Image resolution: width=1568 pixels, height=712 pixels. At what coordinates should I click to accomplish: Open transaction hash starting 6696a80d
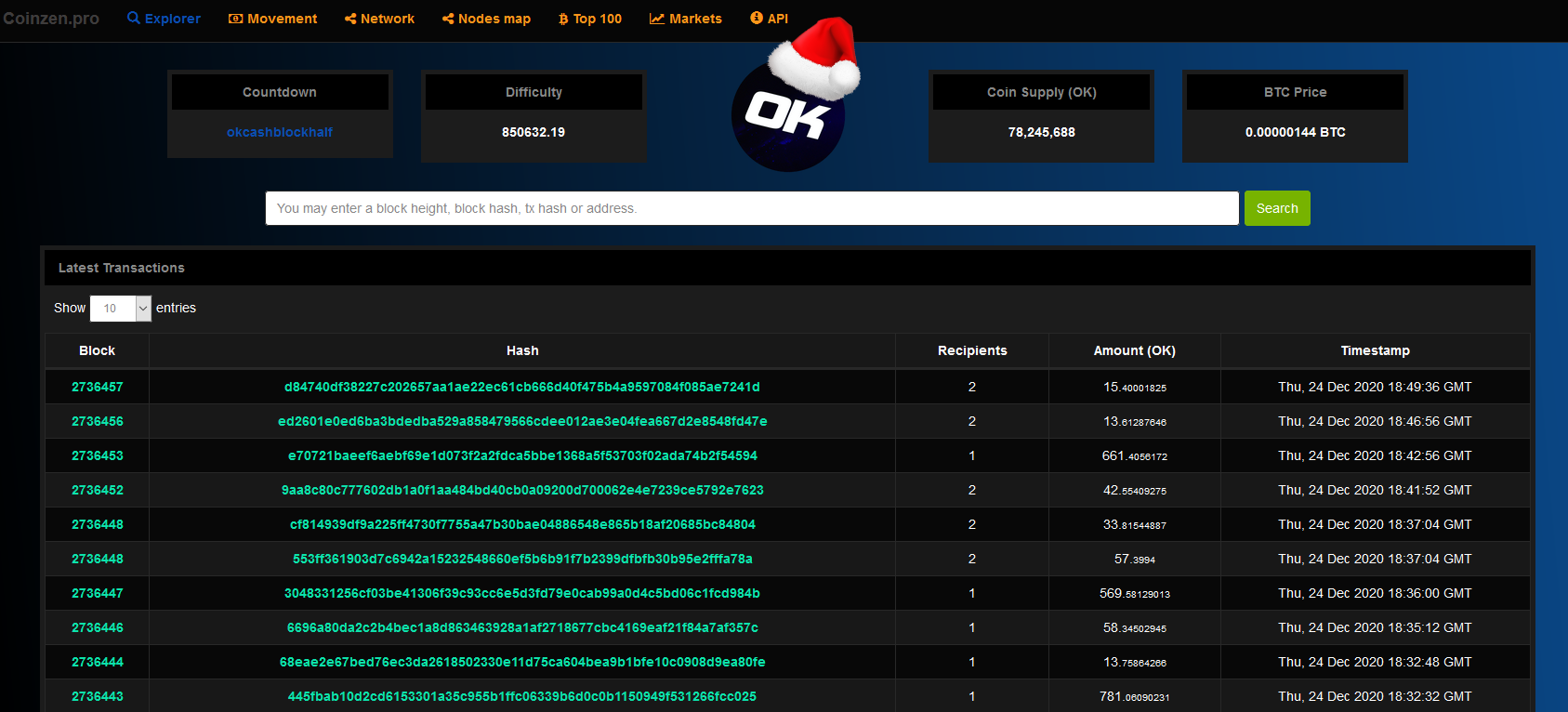click(x=522, y=627)
